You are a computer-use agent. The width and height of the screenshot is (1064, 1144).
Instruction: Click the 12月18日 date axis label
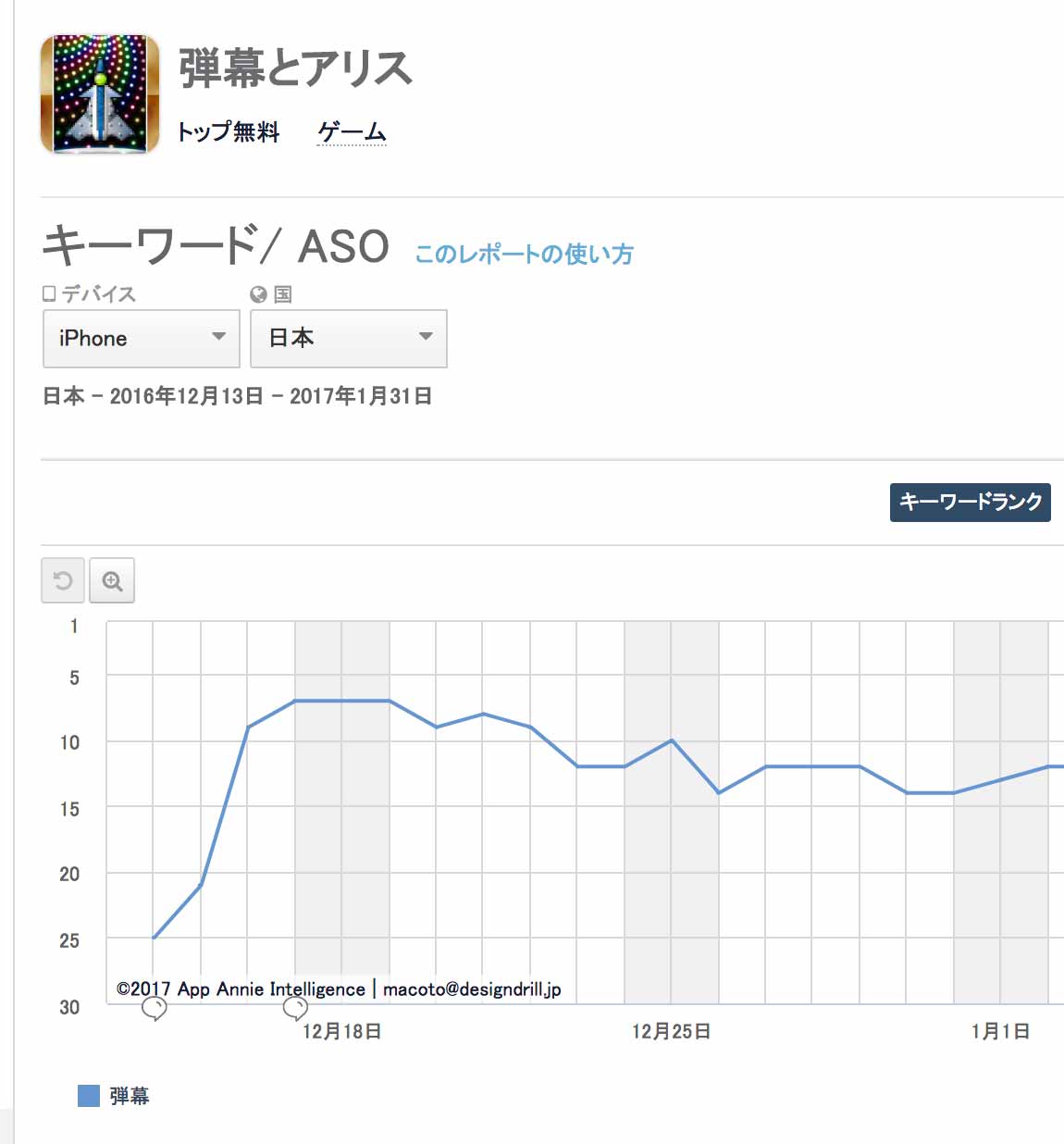pos(342,1031)
